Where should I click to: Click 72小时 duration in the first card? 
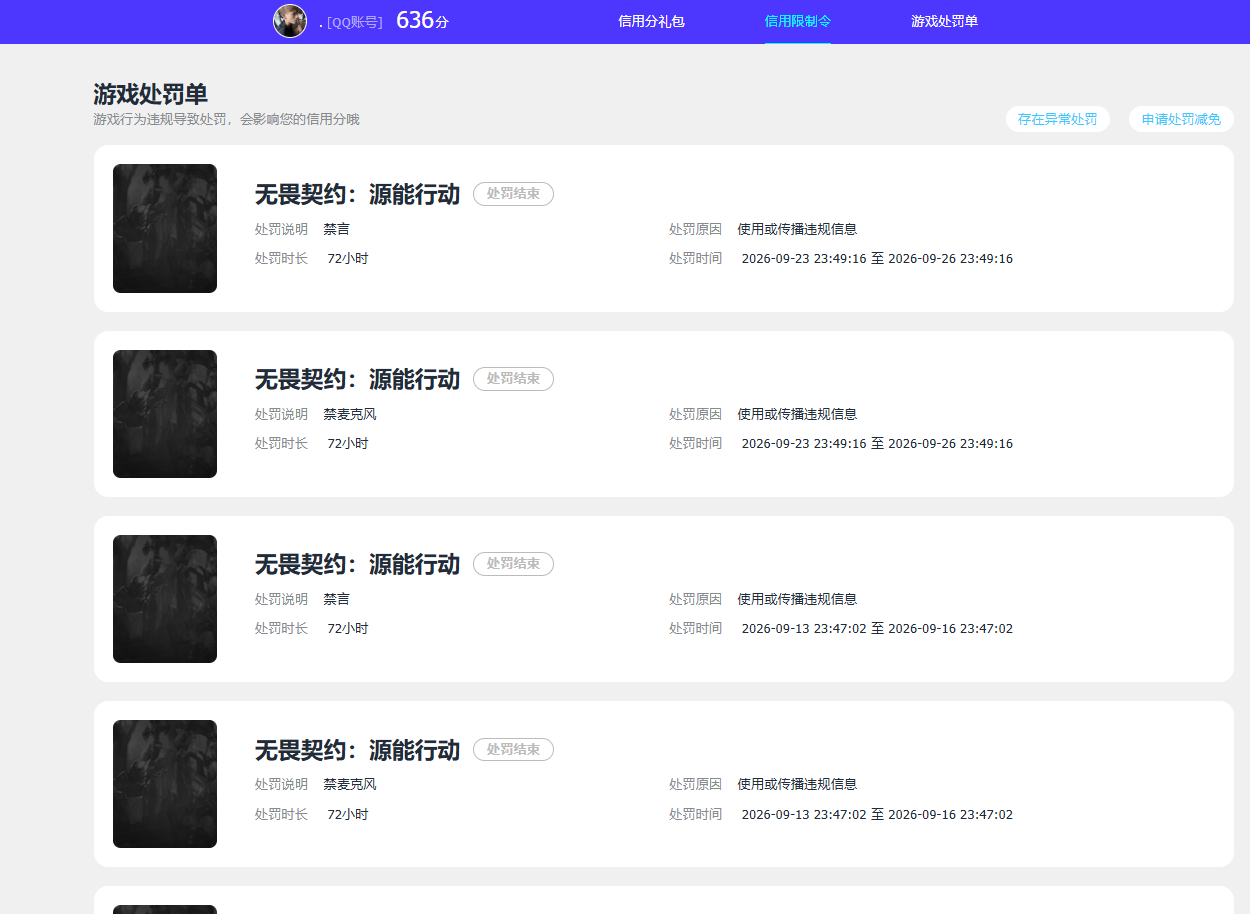pyautogui.click(x=348, y=258)
